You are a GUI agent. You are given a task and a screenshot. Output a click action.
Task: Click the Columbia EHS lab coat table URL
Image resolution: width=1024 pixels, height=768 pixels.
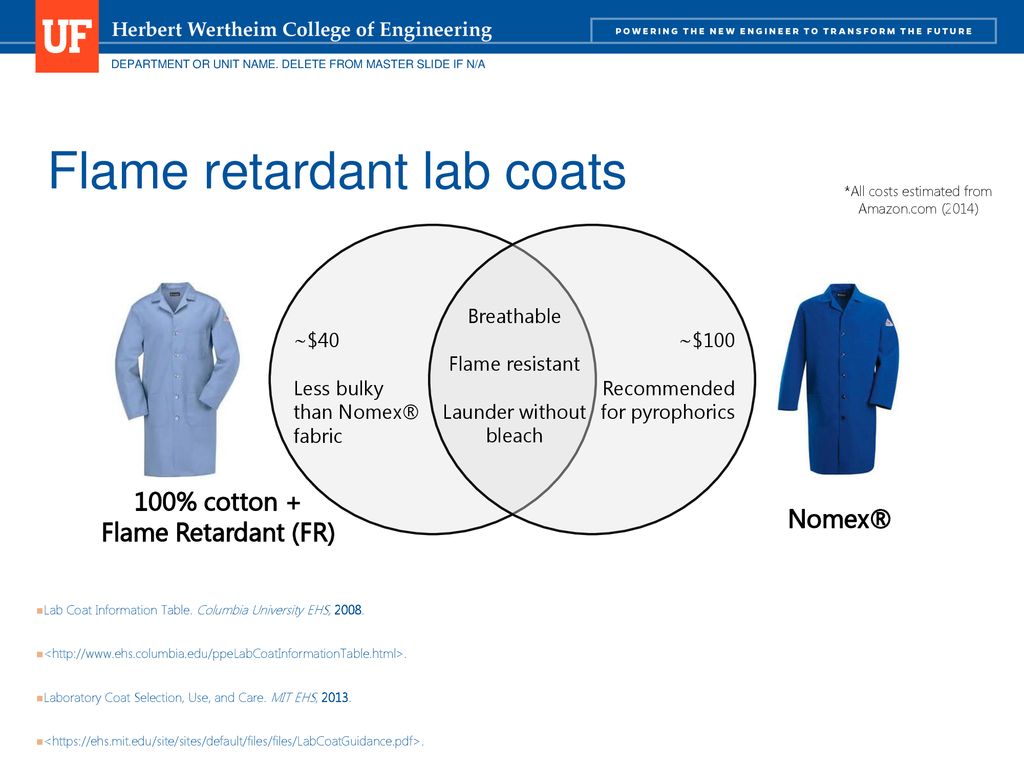pos(225,654)
